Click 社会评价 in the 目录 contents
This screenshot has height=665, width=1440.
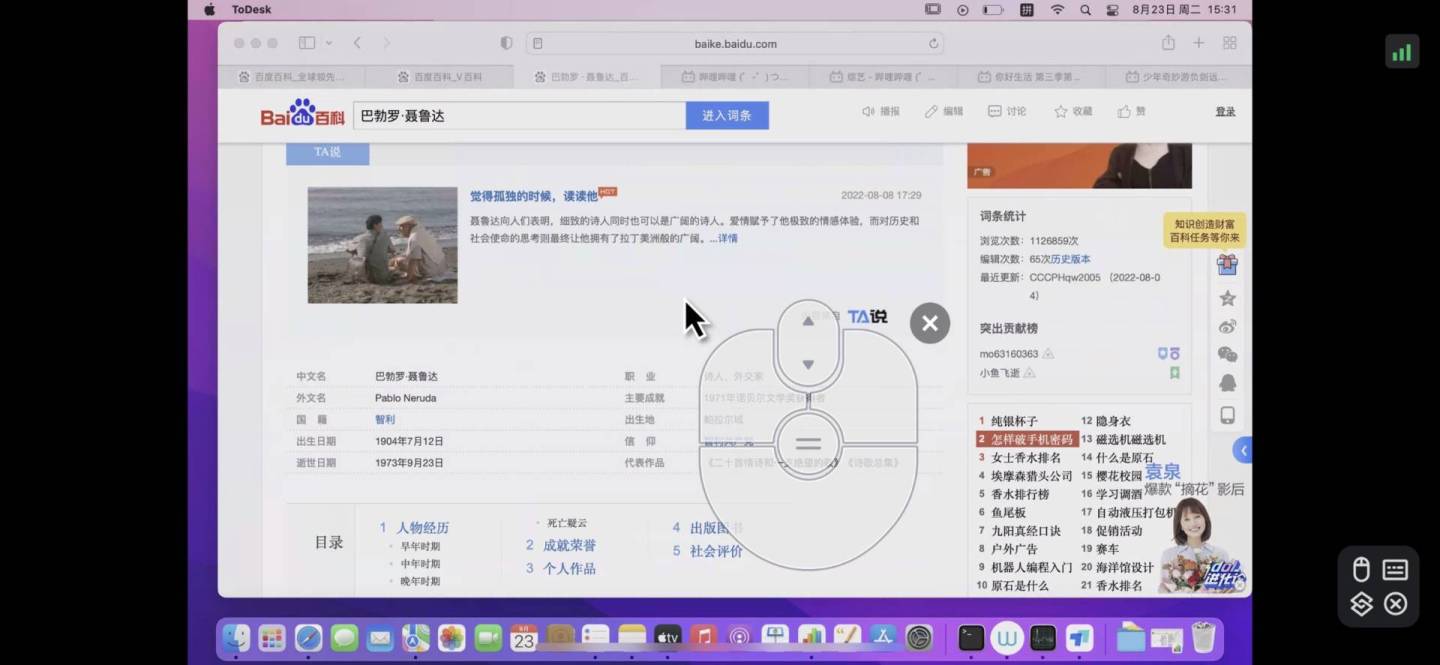[x=716, y=551]
